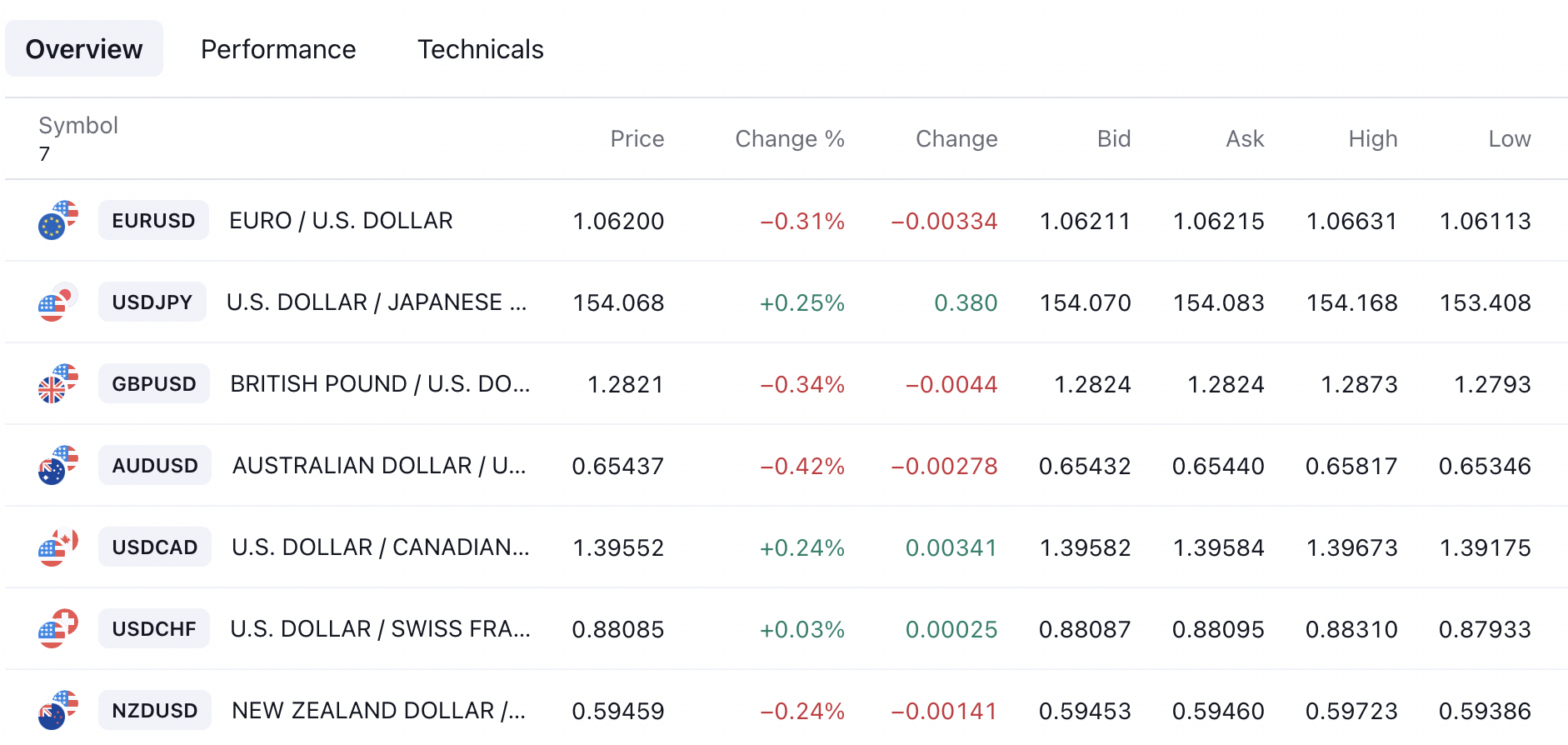
Task: Sort by the Price column
Action: point(637,139)
